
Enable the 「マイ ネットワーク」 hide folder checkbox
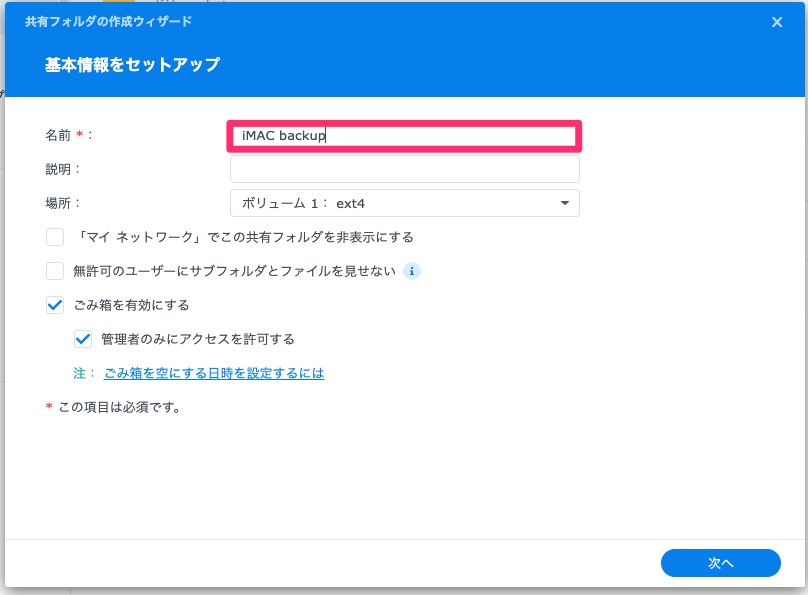pos(55,237)
